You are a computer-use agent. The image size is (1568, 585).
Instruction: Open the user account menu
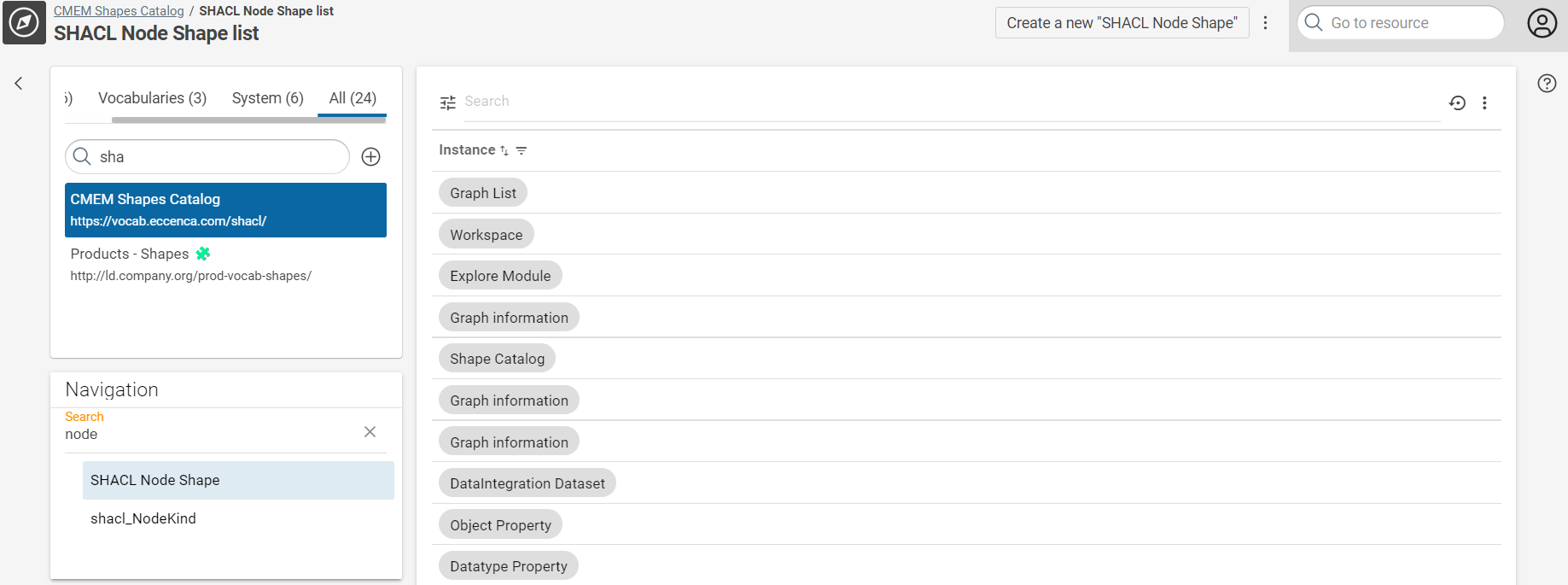[1542, 23]
